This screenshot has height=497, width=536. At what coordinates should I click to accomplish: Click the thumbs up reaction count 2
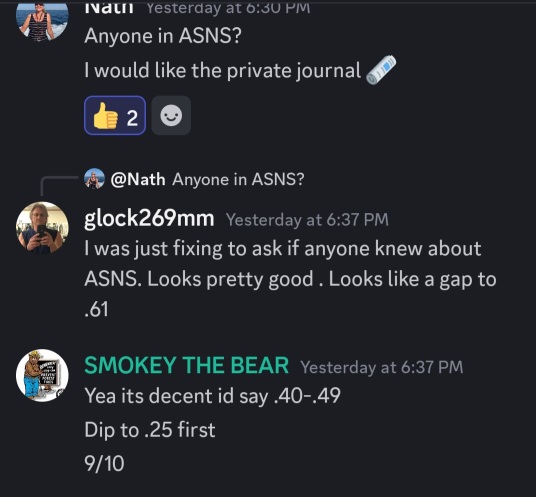click(132, 118)
